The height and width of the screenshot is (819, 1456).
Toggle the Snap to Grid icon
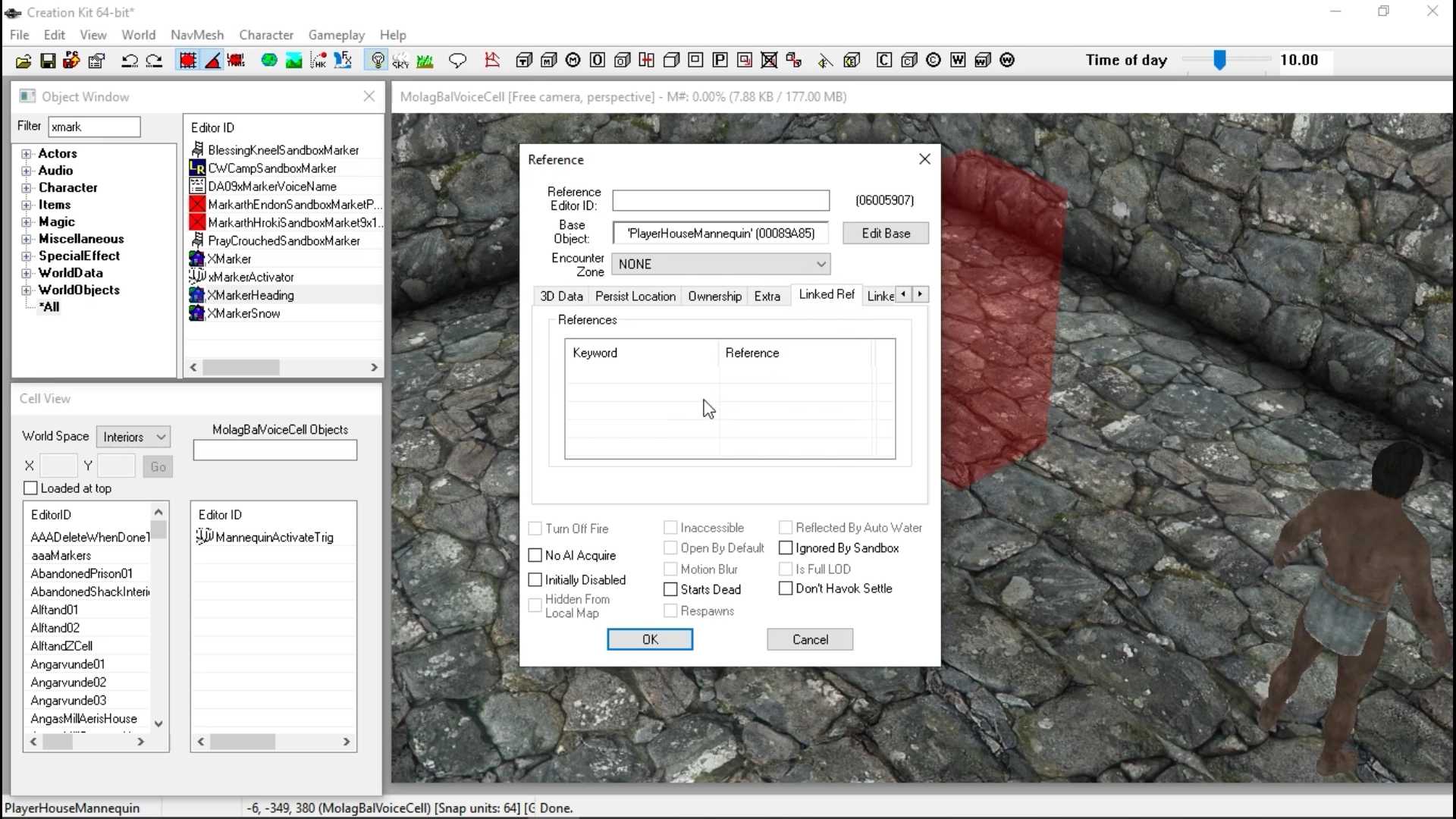pyautogui.click(x=187, y=61)
